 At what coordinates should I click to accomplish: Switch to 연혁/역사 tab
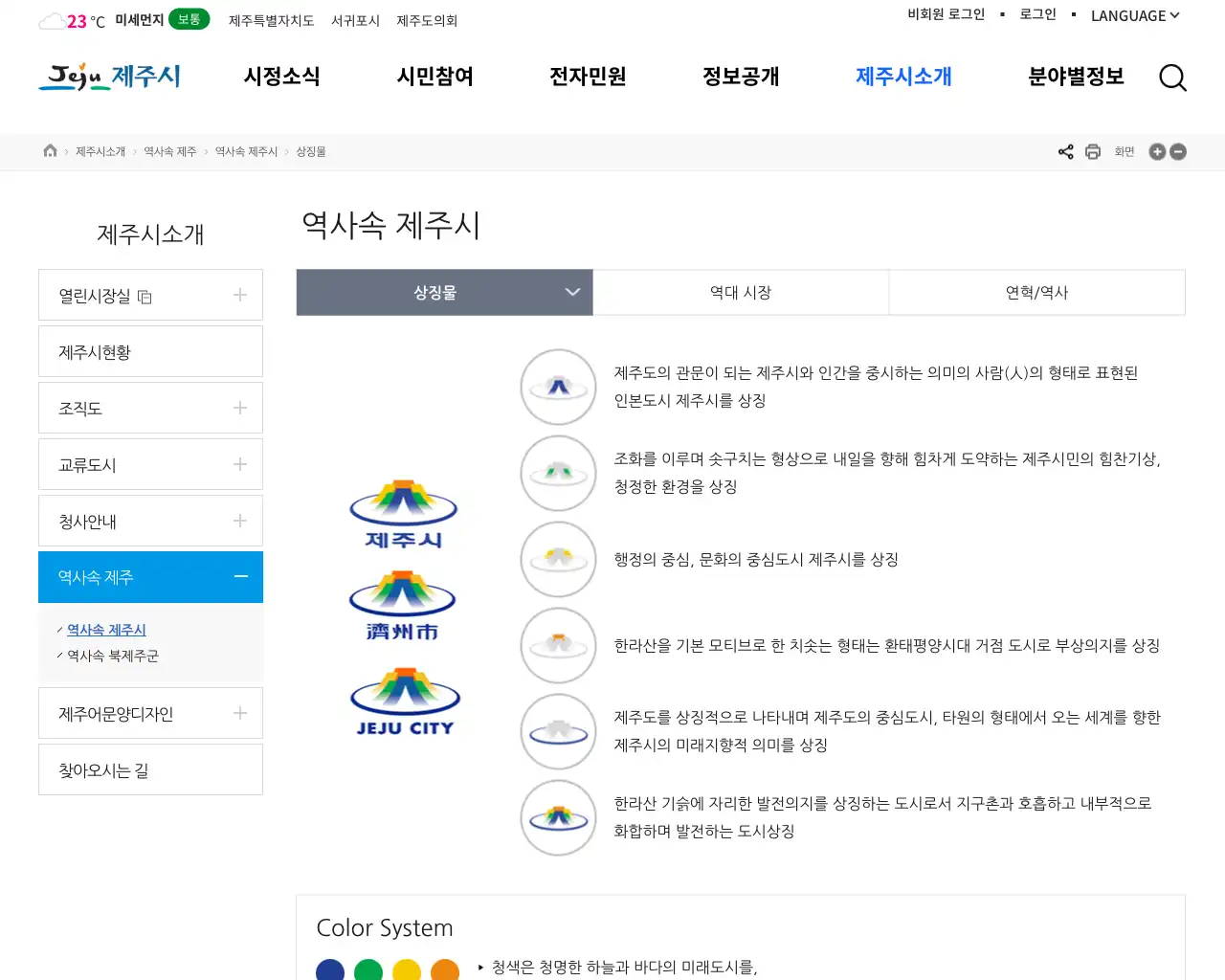[1037, 292]
